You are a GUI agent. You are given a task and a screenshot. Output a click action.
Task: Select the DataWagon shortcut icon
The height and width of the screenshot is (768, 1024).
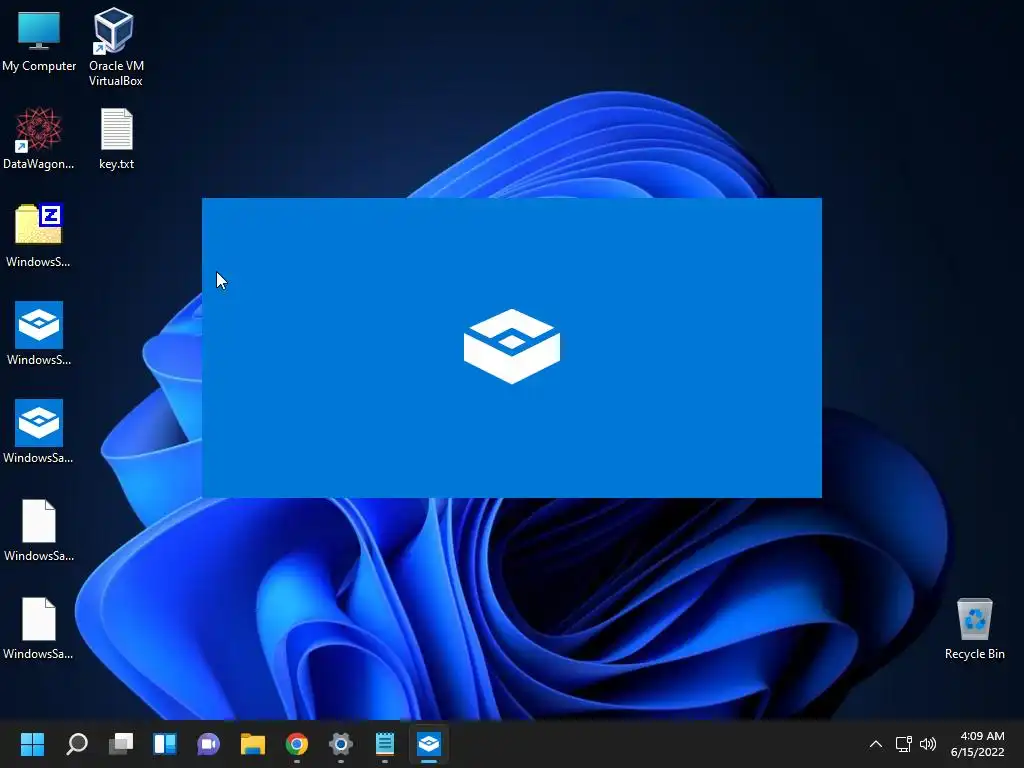[x=39, y=138]
